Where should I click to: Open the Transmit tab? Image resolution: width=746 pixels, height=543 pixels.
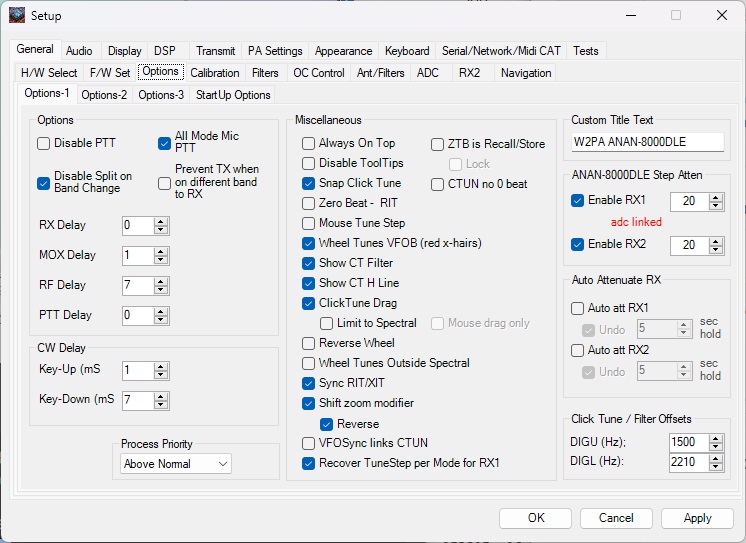coord(216,51)
